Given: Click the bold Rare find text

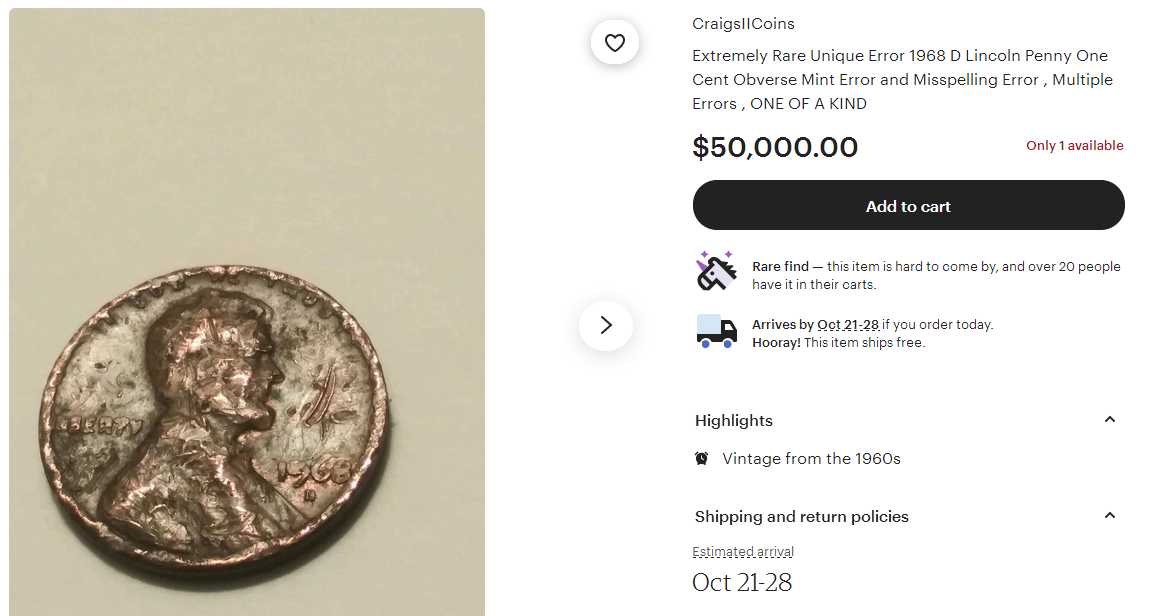Looking at the screenshot, I should [x=780, y=267].
